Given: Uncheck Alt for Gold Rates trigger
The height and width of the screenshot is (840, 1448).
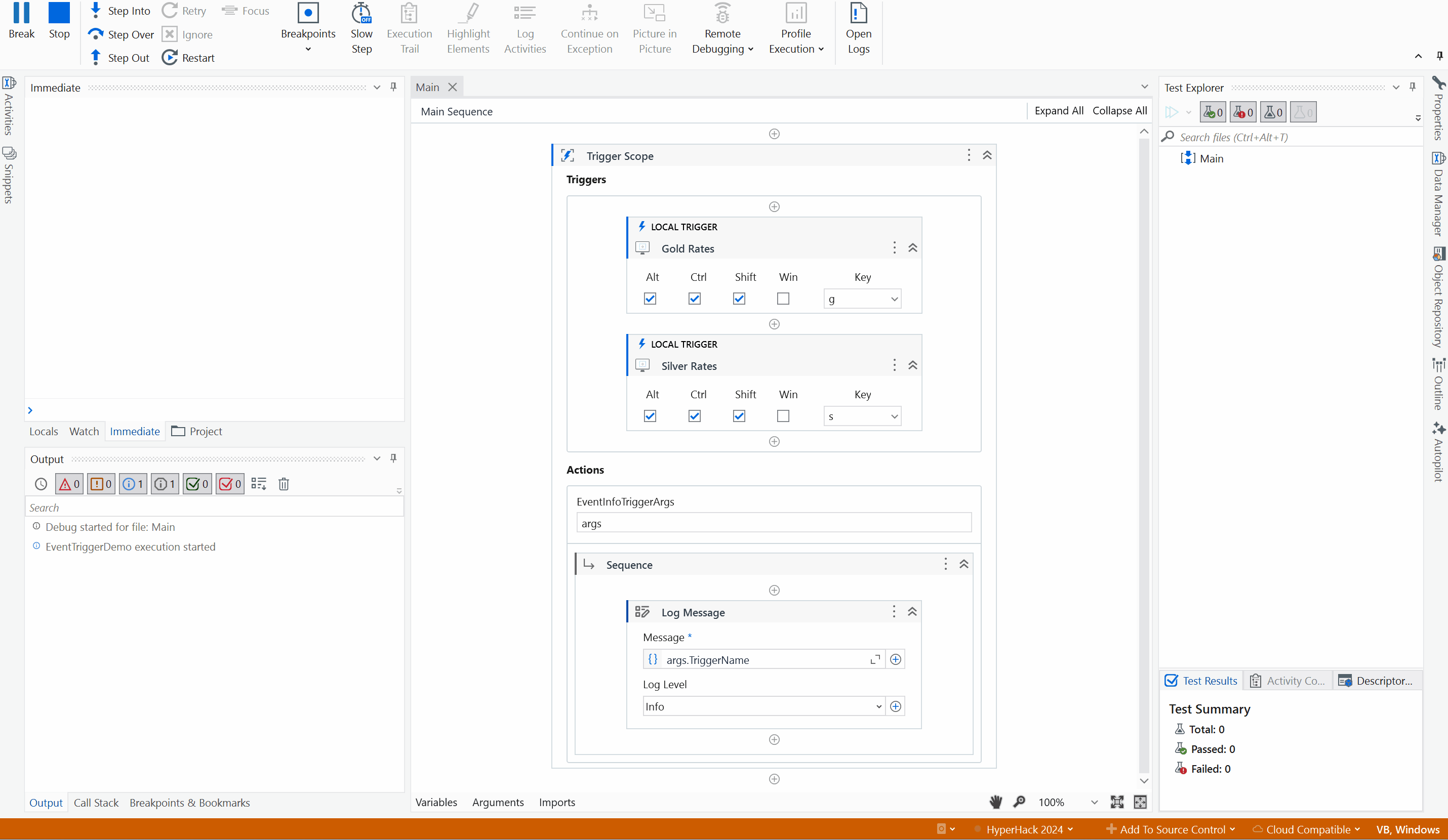Looking at the screenshot, I should (650, 299).
